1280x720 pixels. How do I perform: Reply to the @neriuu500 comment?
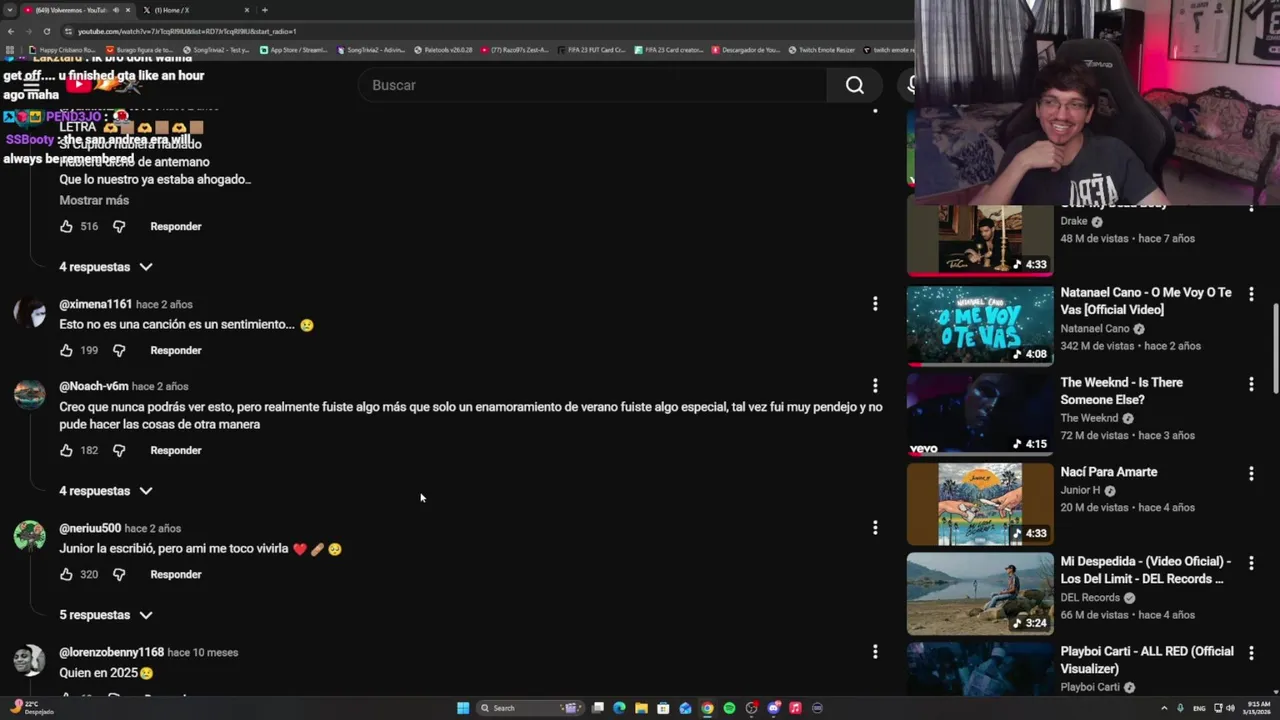176,574
